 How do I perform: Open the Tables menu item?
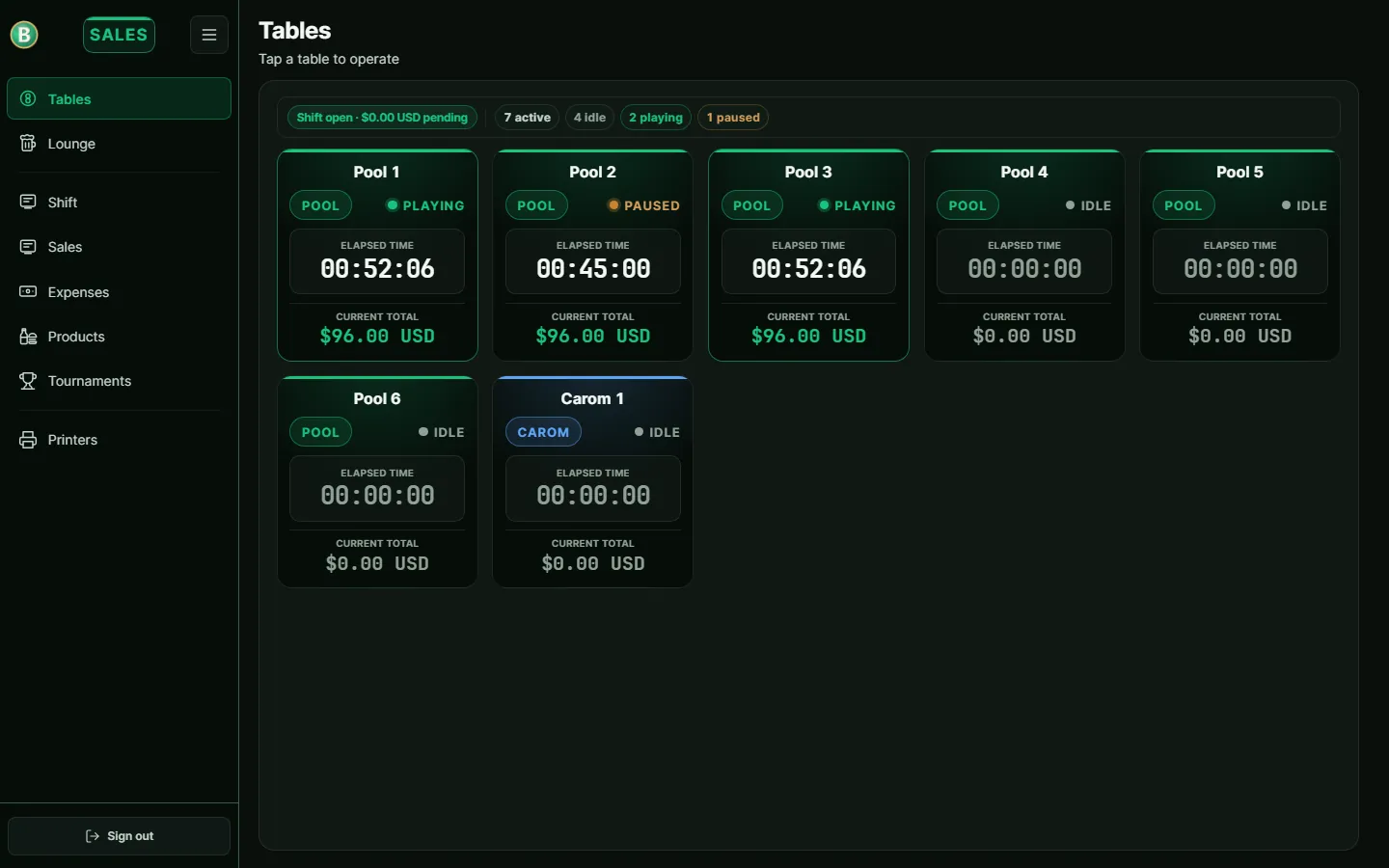[119, 98]
